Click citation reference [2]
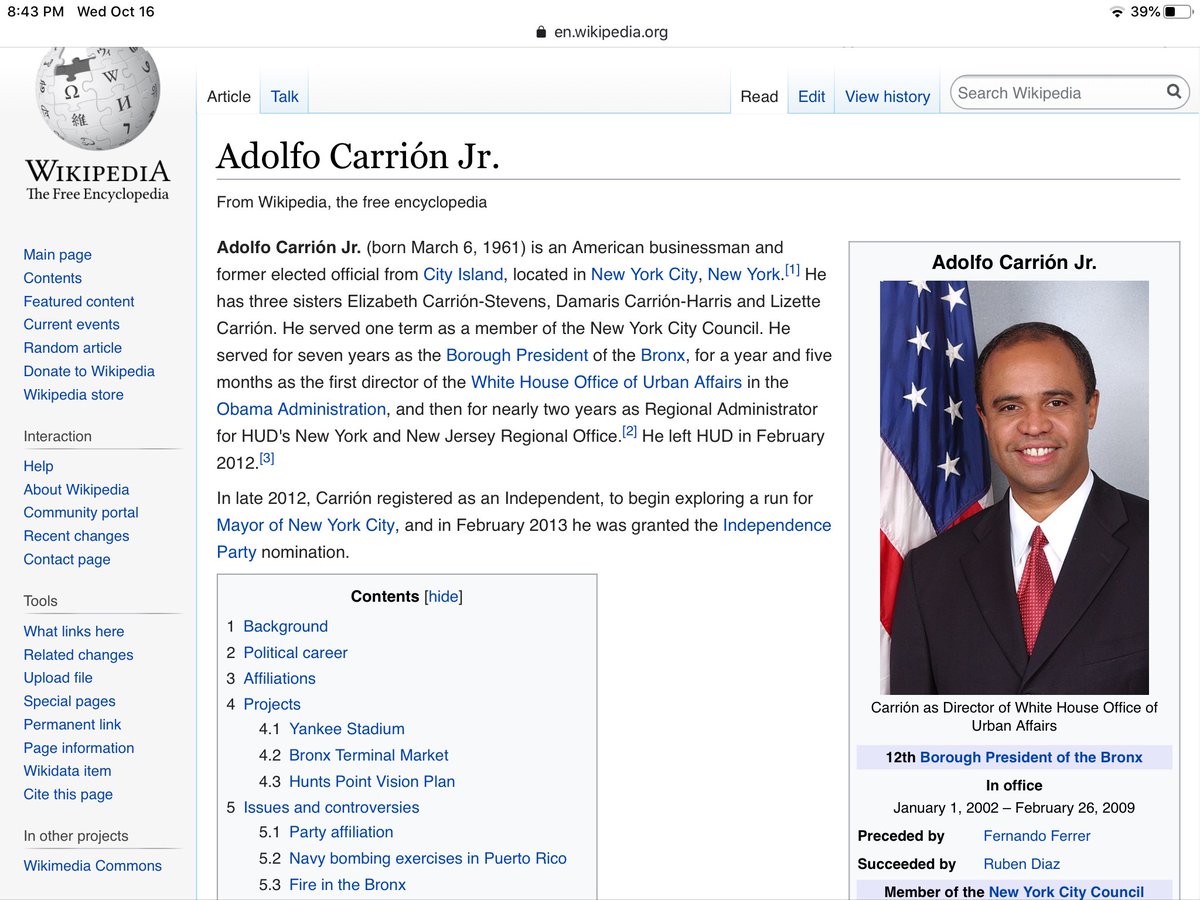This screenshot has height=900, width=1200. (629, 432)
